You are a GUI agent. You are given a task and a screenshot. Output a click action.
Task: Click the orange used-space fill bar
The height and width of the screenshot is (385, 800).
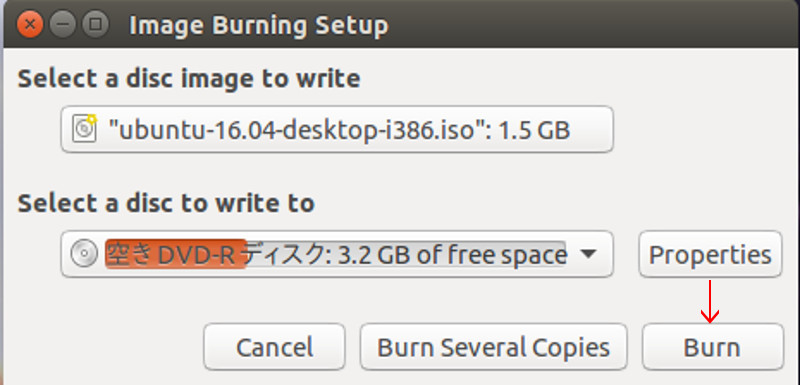[176, 253]
